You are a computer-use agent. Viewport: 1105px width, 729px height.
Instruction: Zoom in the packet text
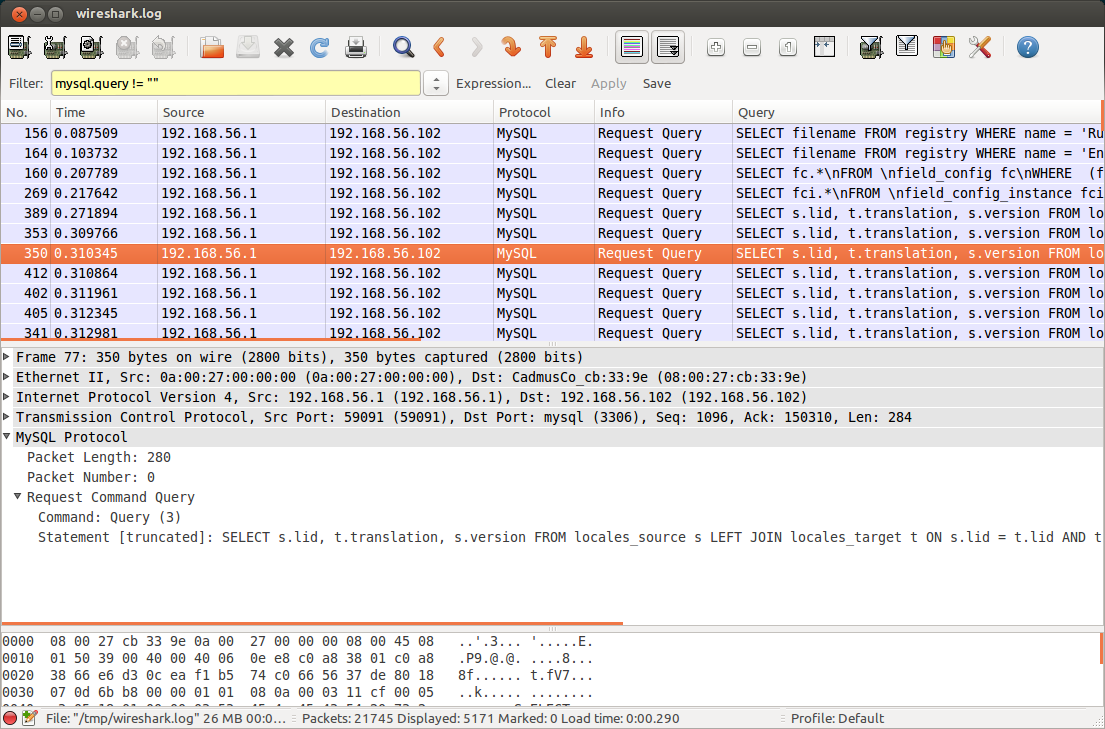[716, 48]
